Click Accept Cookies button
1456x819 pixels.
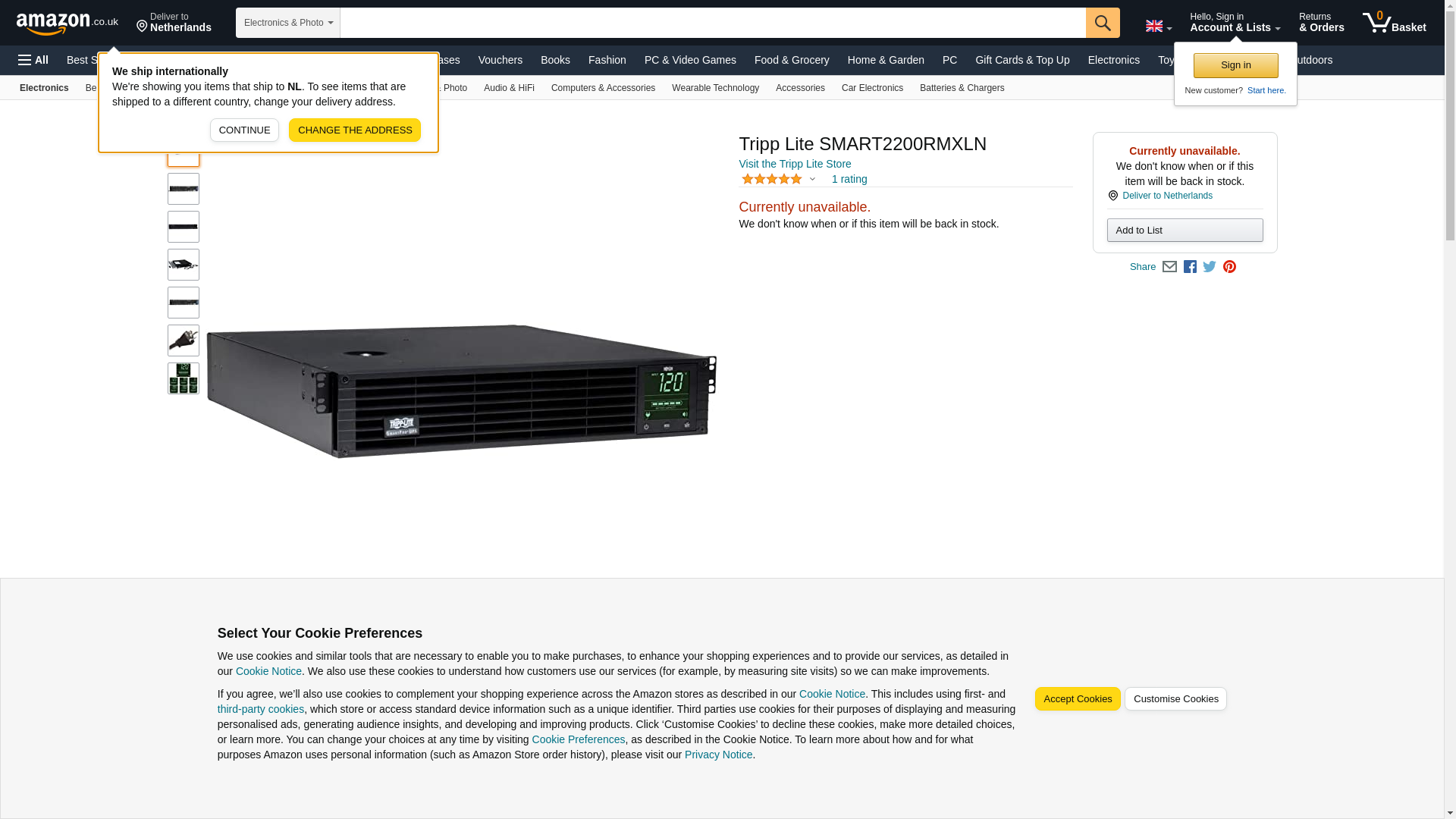coord(1078,699)
